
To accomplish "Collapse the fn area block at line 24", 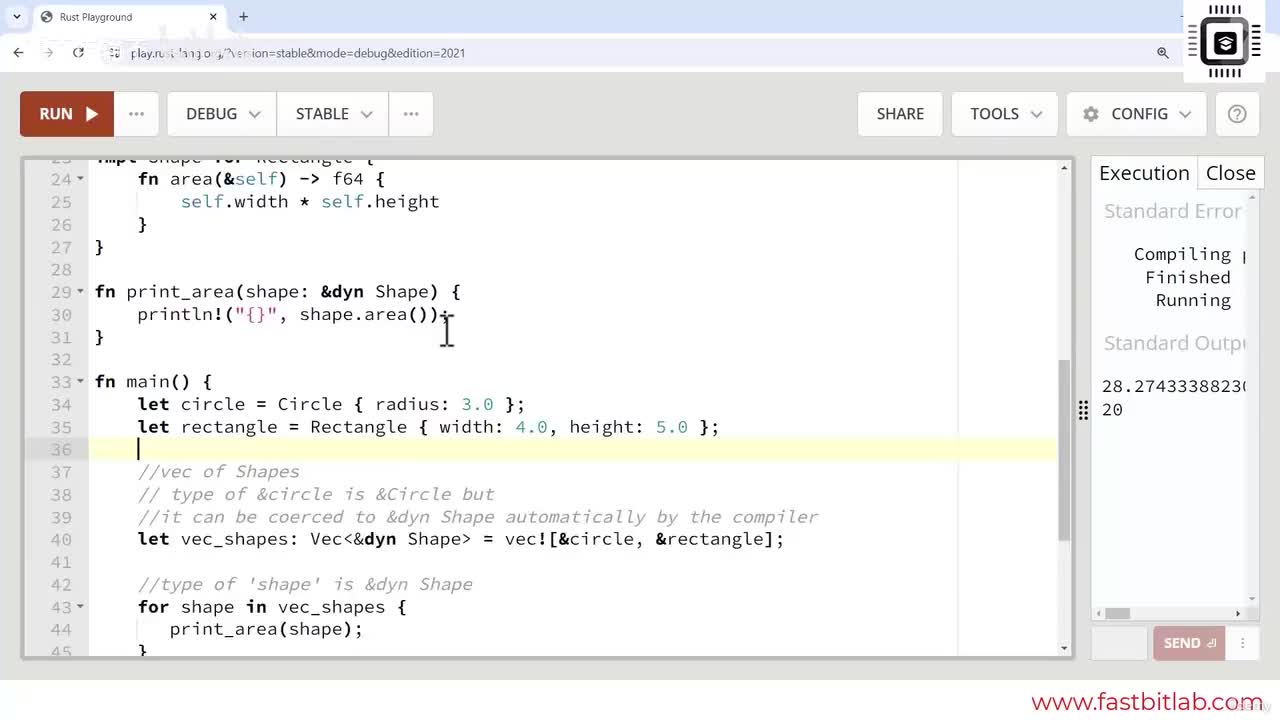I will 81,180.
